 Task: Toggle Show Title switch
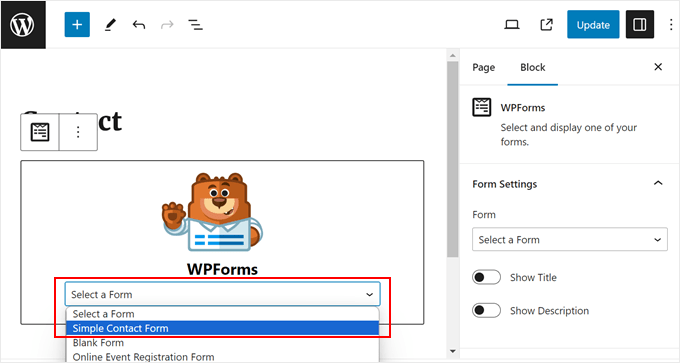486,277
